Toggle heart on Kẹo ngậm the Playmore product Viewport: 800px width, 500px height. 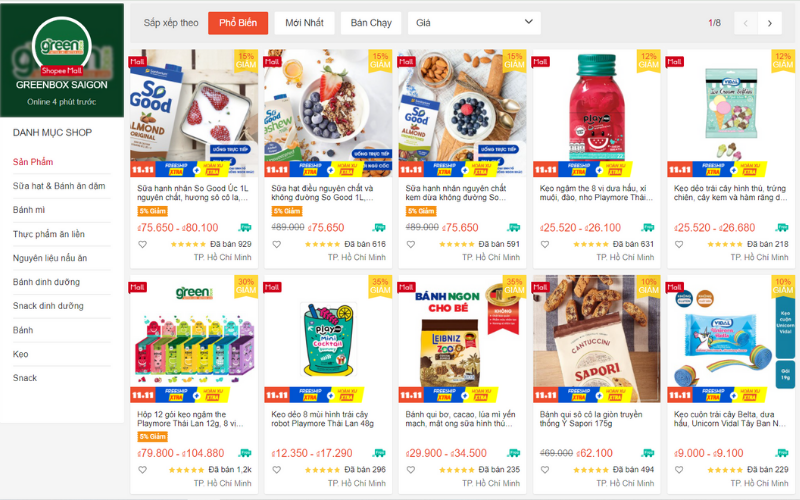545,244
